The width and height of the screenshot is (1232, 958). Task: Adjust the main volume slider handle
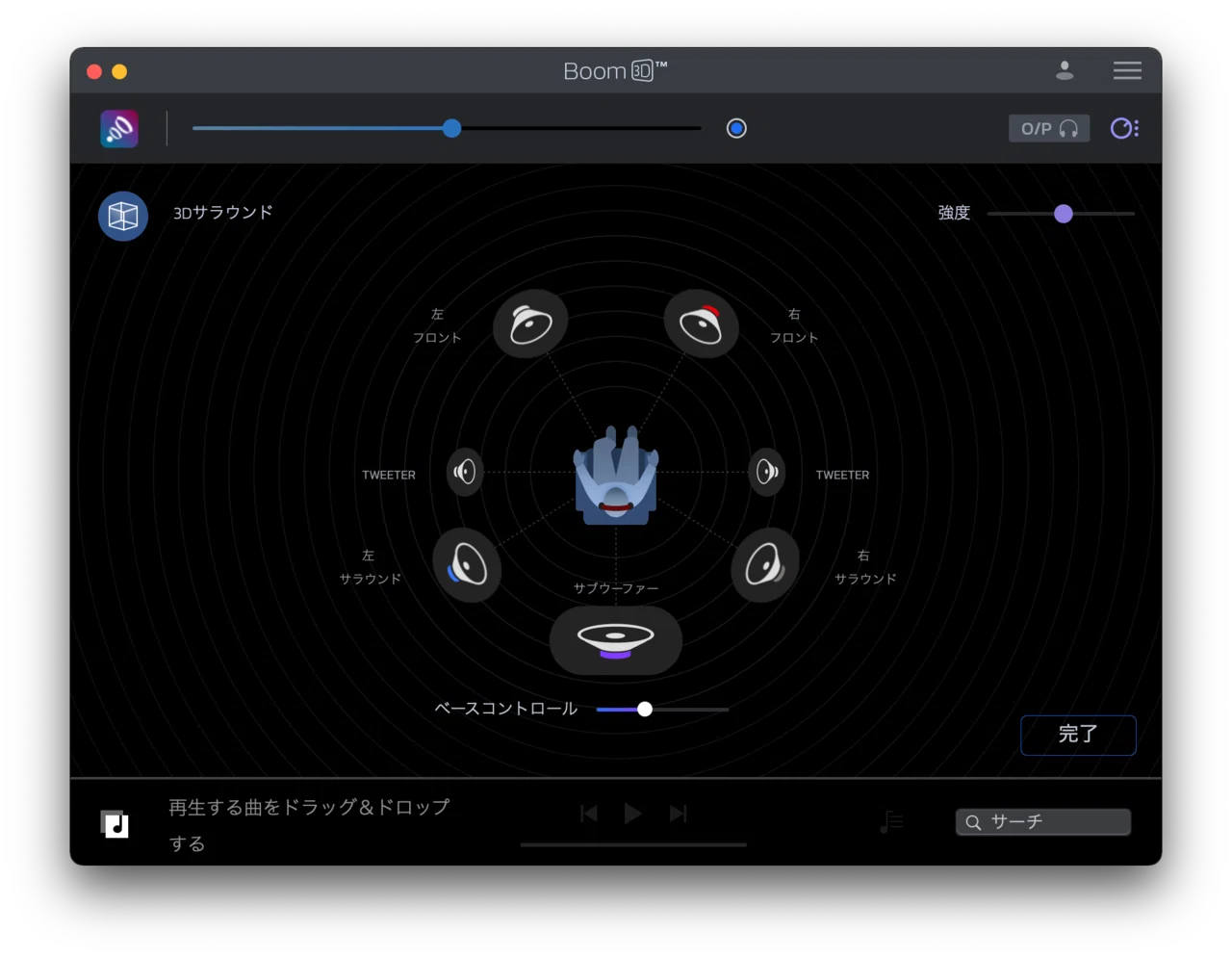(451, 128)
